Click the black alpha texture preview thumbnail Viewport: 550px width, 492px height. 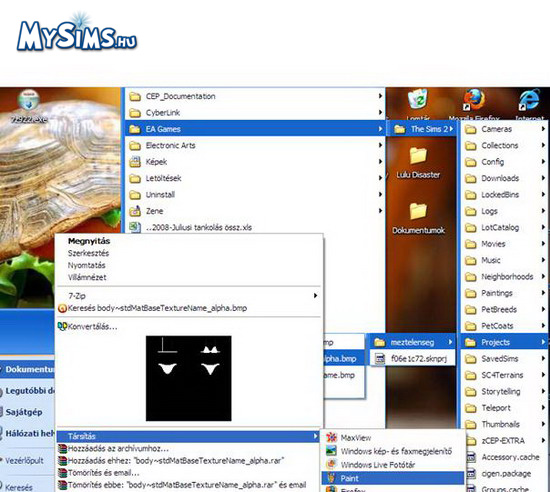(189, 378)
